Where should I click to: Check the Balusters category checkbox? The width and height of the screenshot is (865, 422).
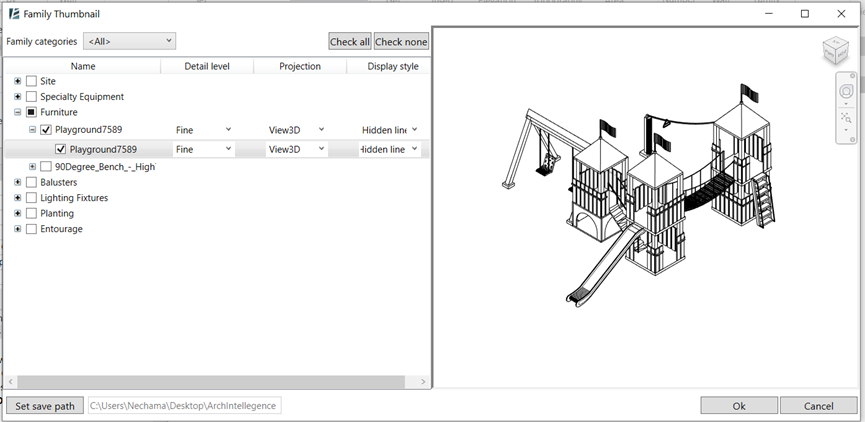click(31, 182)
